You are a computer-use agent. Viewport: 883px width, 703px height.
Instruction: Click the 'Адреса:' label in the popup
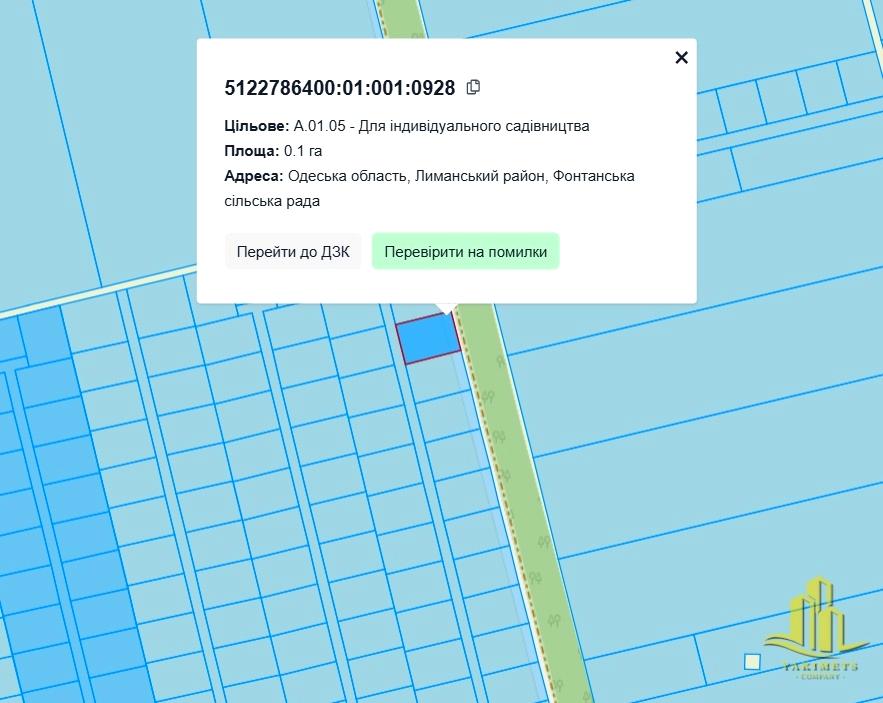(254, 176)
